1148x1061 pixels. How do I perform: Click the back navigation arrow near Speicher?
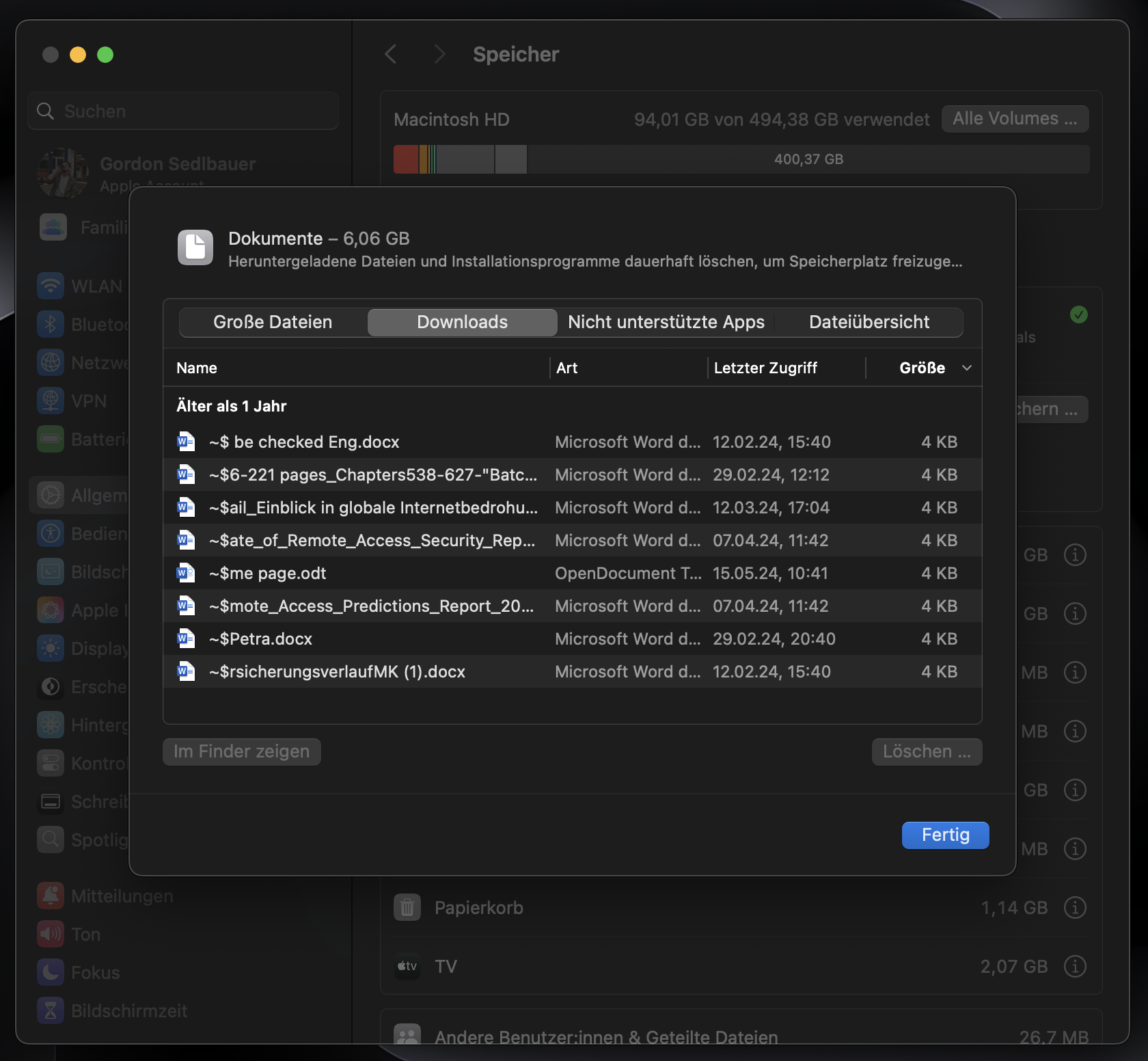[390, 54]
